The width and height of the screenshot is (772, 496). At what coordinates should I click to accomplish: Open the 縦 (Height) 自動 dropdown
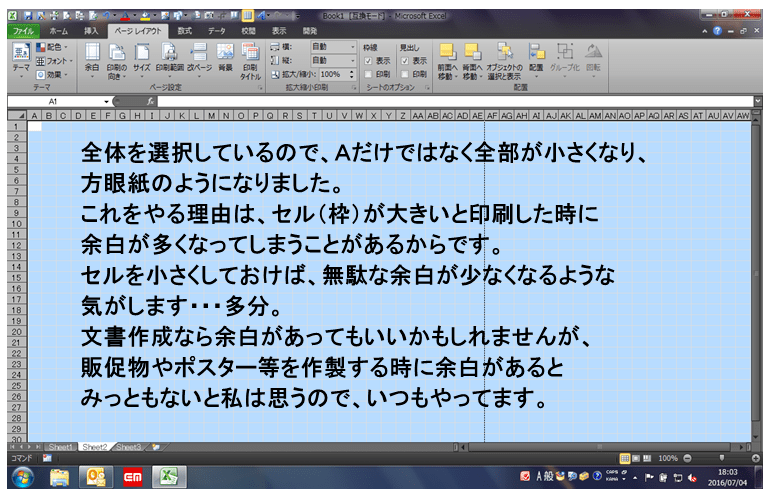333,60
